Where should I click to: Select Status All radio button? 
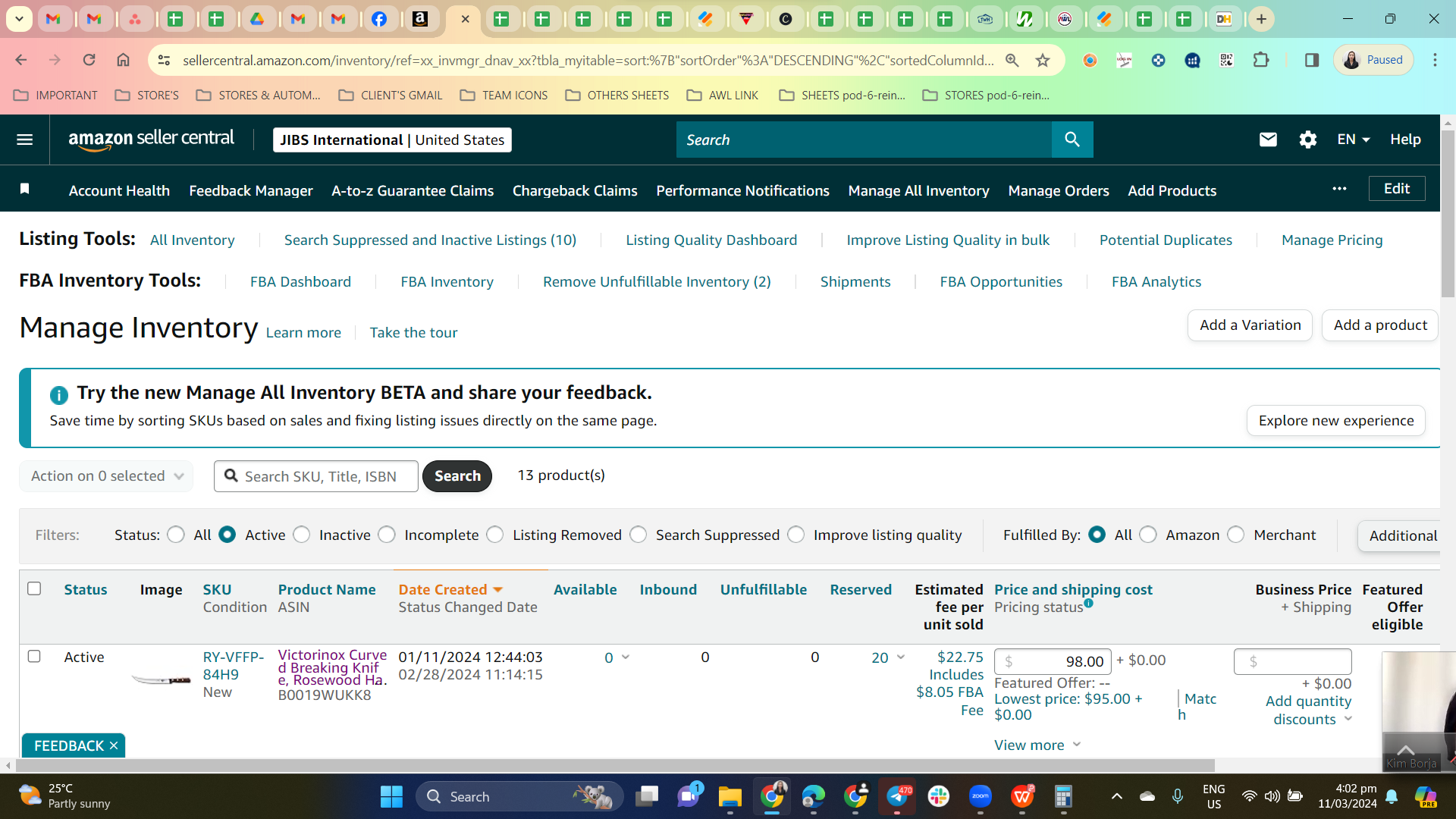[x=176, y=535]
